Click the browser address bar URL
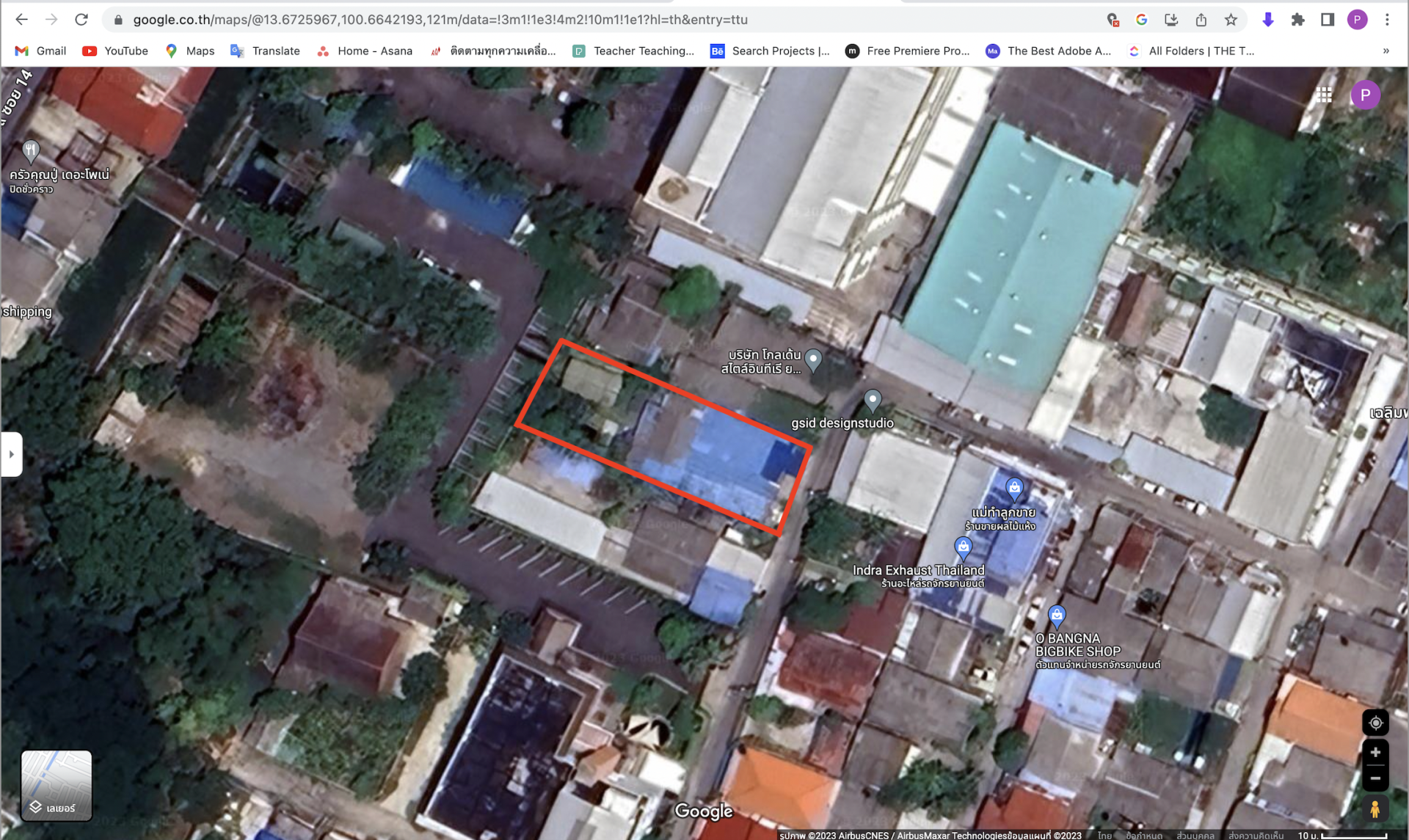Image resolution: width=1409 pixels, height=840 pixels. coord(440,20)
